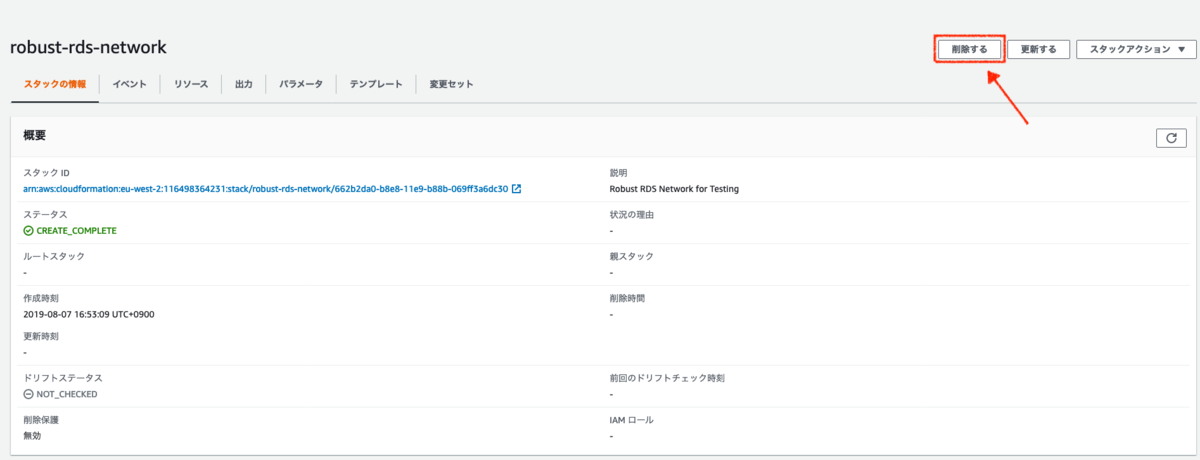Viewport: 1200px width, 460px height.
Task: Click the description Robust RDS Network for Testing
Action: [x=674, y=188]
